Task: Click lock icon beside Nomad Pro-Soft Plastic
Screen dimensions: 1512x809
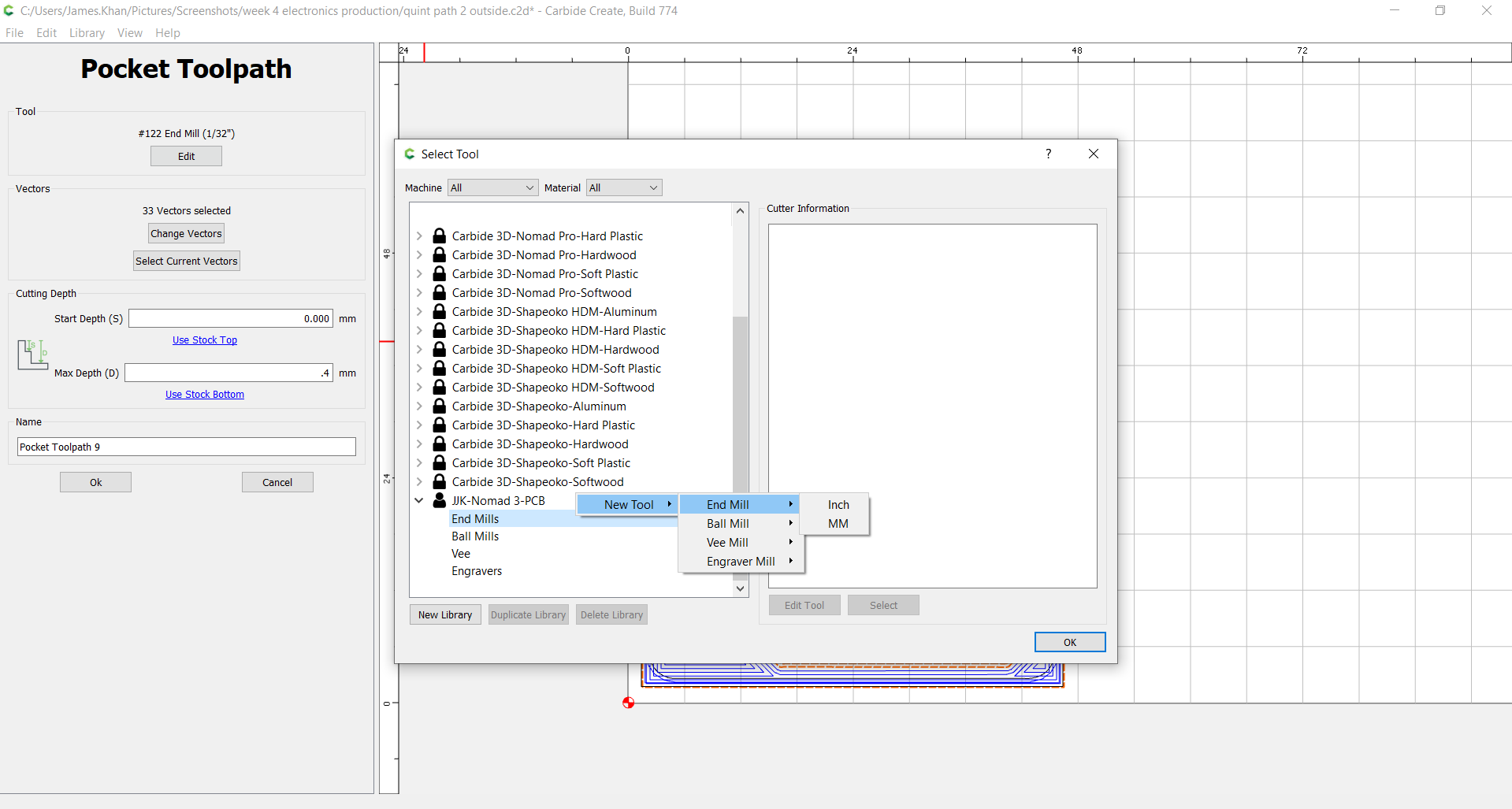Action: [440, 273]
